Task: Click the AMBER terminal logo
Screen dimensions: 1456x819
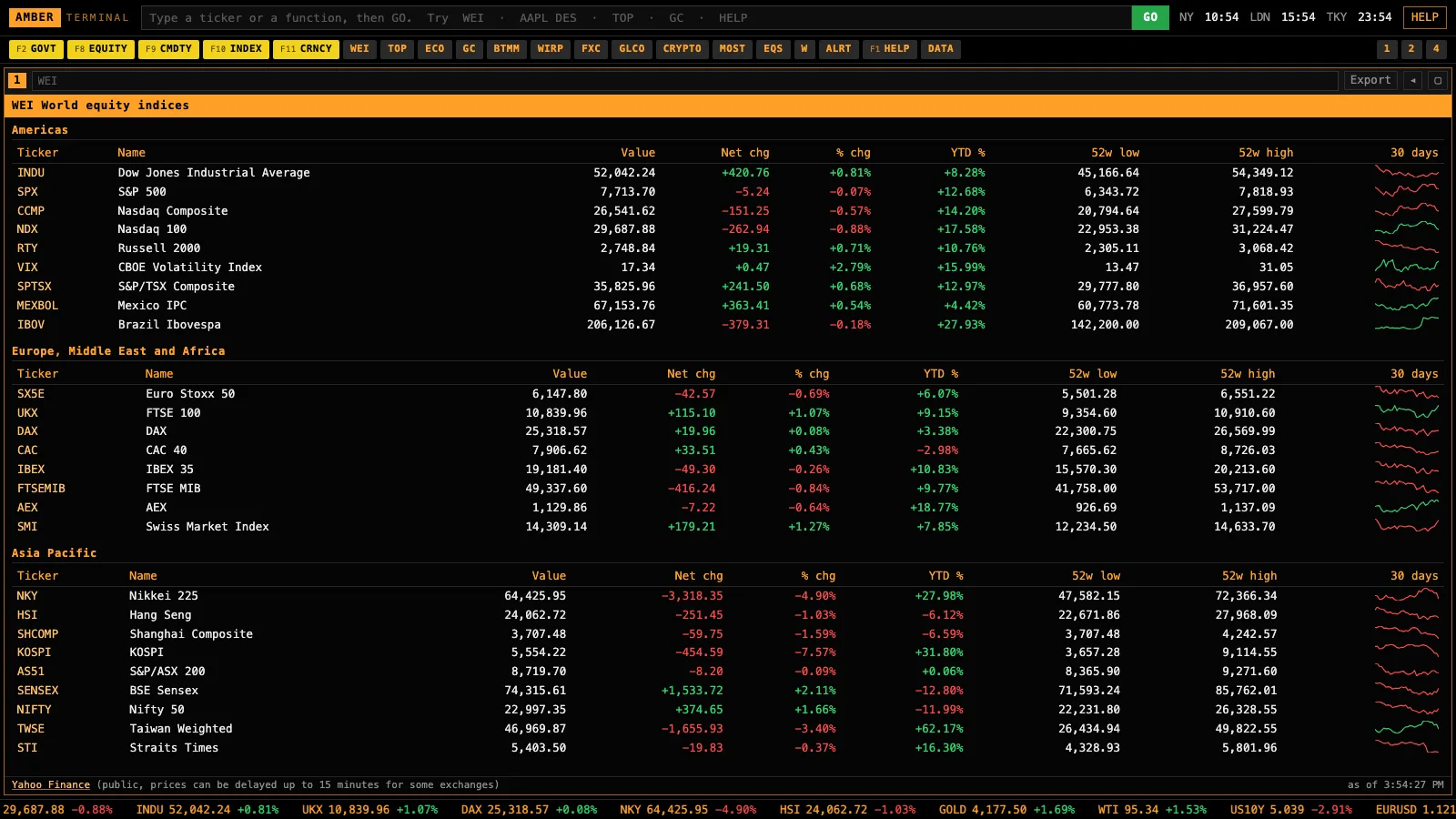Action: coord(35,17)
